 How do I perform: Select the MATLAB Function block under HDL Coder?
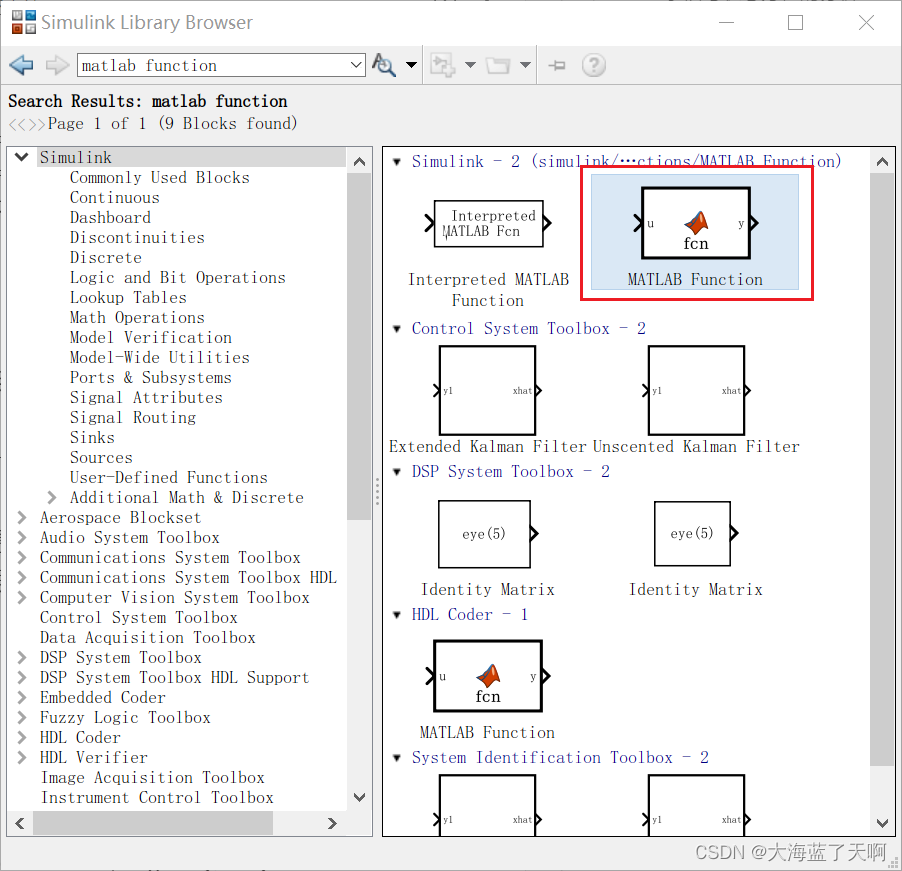click(488, 677)
